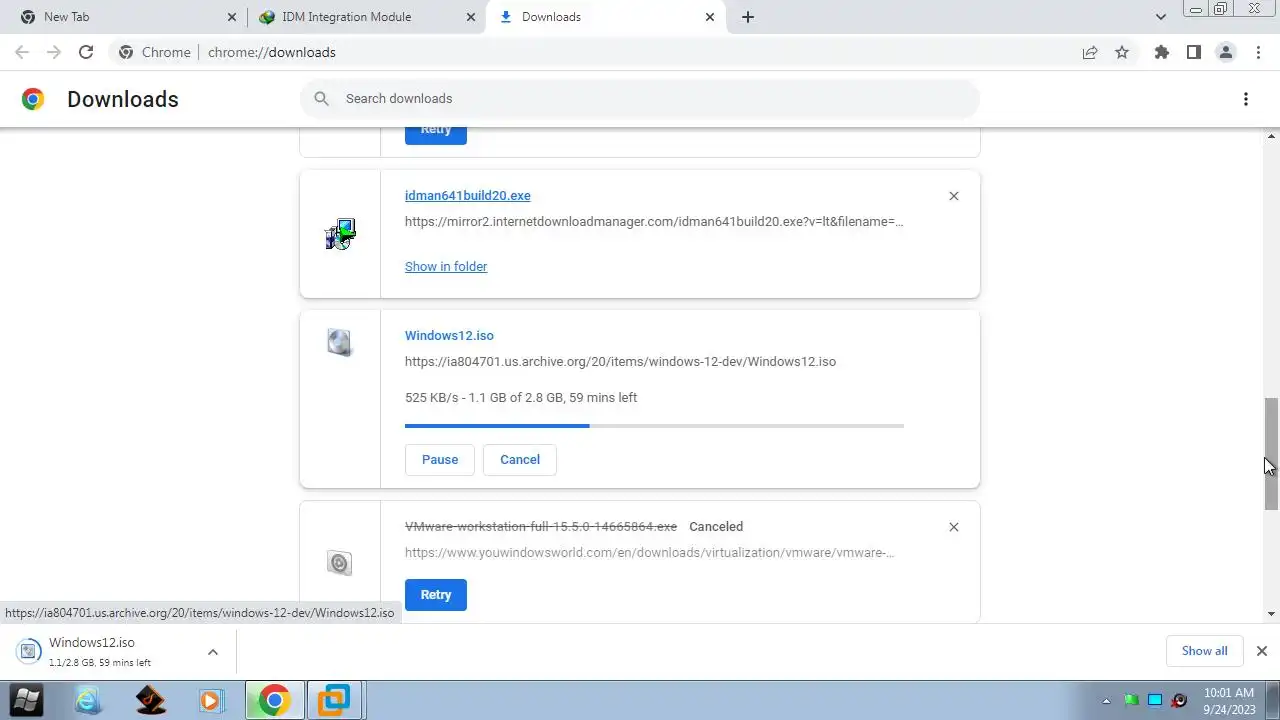The width and height of the screenshot is (1280, 720).
Task: Switch to the IDM Integration Module tab
Action: (x=365, y=17)
